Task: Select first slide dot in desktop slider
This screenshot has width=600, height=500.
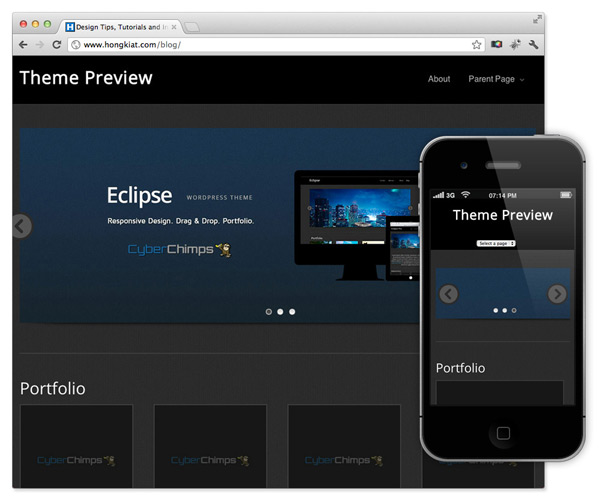Action: (269, 312)
